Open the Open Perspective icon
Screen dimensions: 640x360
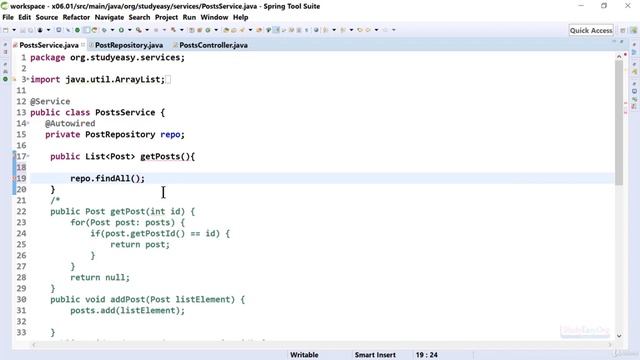click(x=623, y=30)
